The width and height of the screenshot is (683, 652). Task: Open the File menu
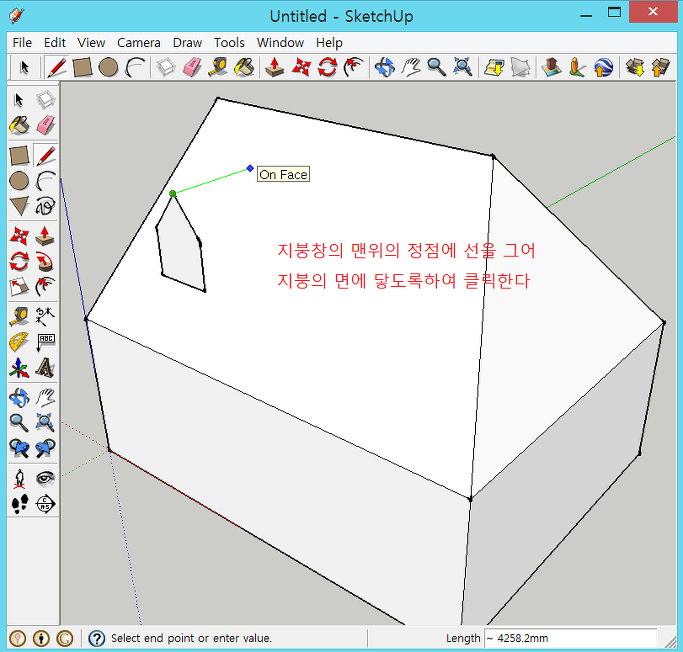tap(22, 43)
